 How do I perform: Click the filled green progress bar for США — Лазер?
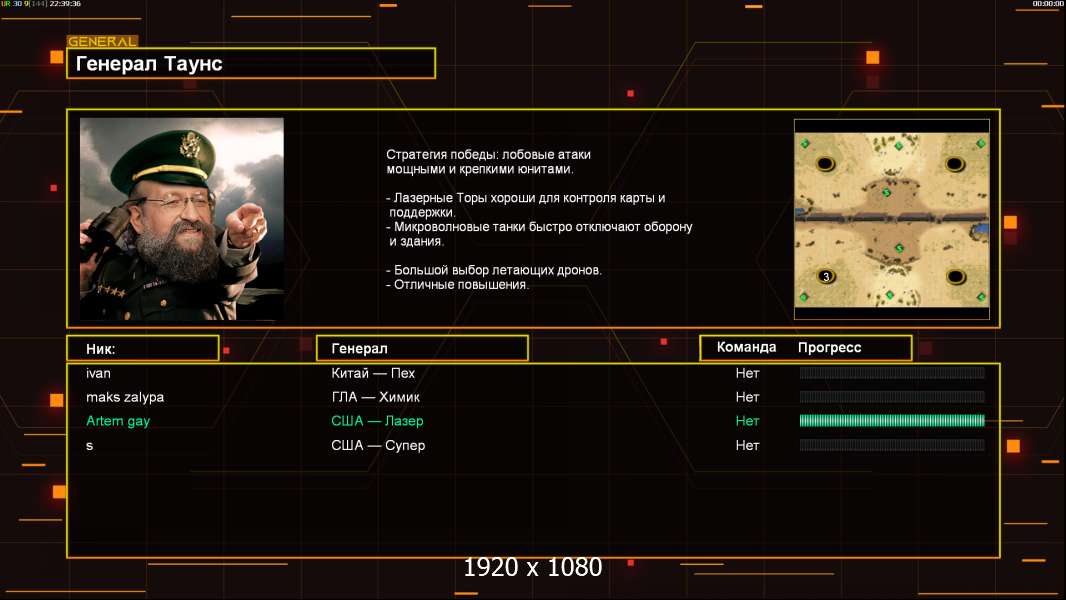[892, 421]
